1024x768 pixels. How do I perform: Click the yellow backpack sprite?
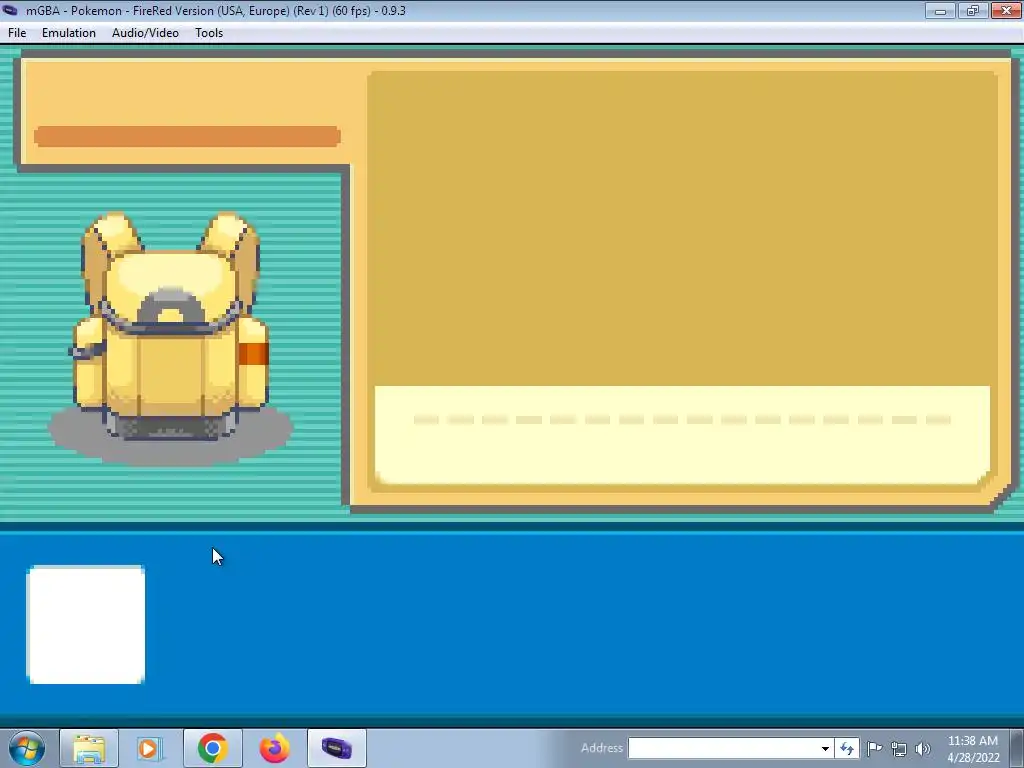(170, 327)
